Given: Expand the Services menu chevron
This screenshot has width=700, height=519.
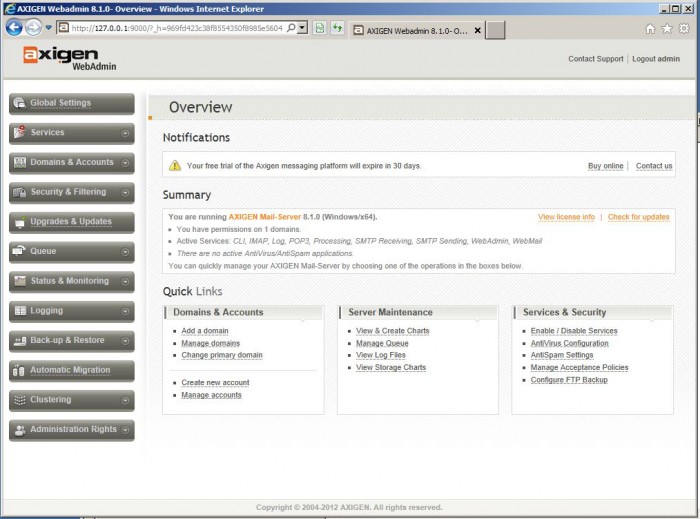Looking at the screenshot, I should (125, 133).
